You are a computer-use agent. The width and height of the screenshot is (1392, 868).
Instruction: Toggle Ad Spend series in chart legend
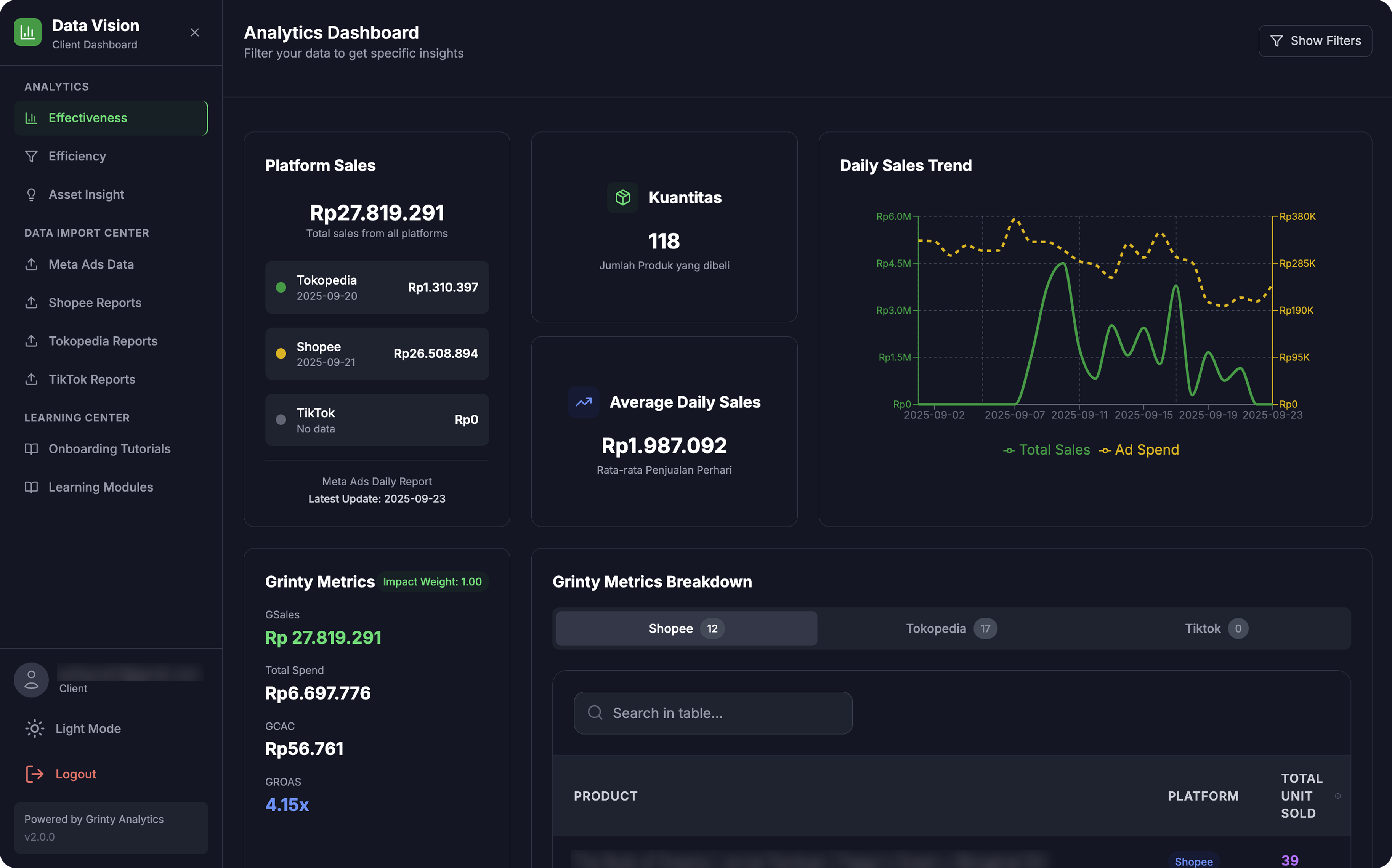click(1139, 450)
